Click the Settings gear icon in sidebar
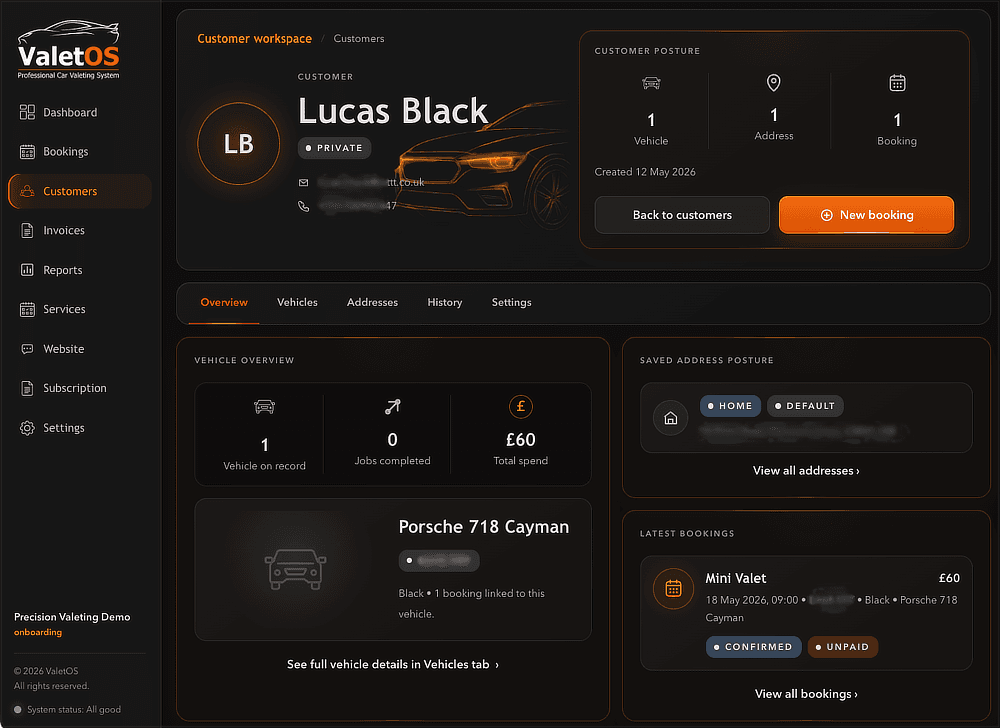Image resolution: width=1000 pixels, height=728 pixels. click(27, 428)
